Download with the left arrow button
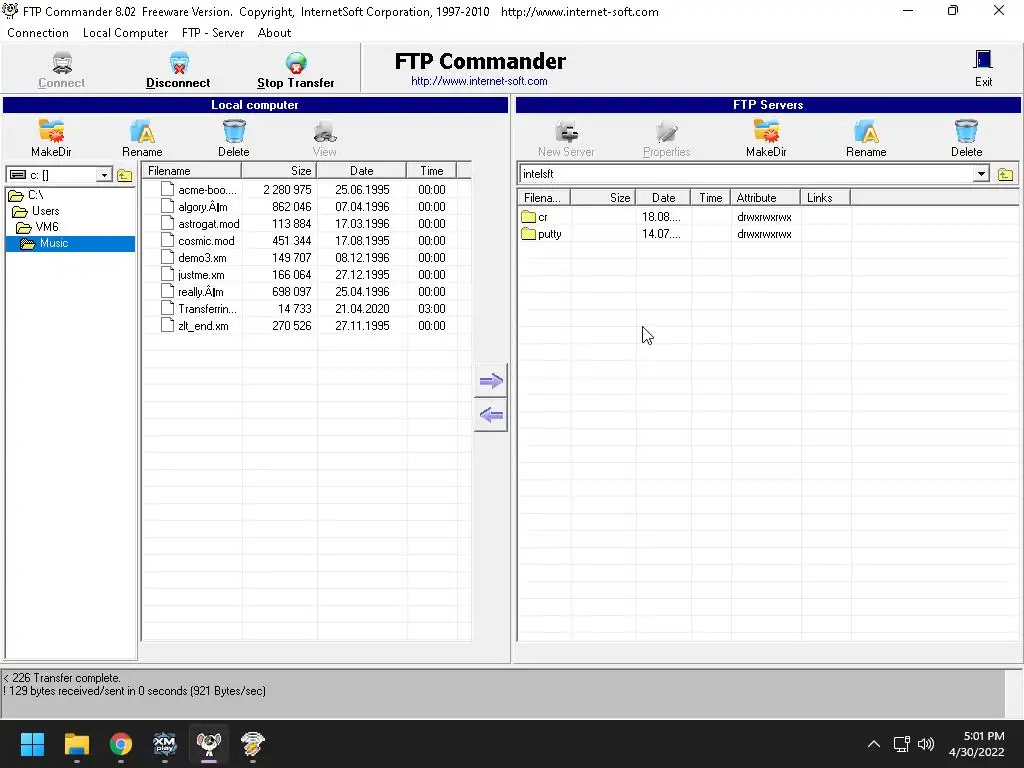This screenshot has width=1024, height=768. [490, 415]
